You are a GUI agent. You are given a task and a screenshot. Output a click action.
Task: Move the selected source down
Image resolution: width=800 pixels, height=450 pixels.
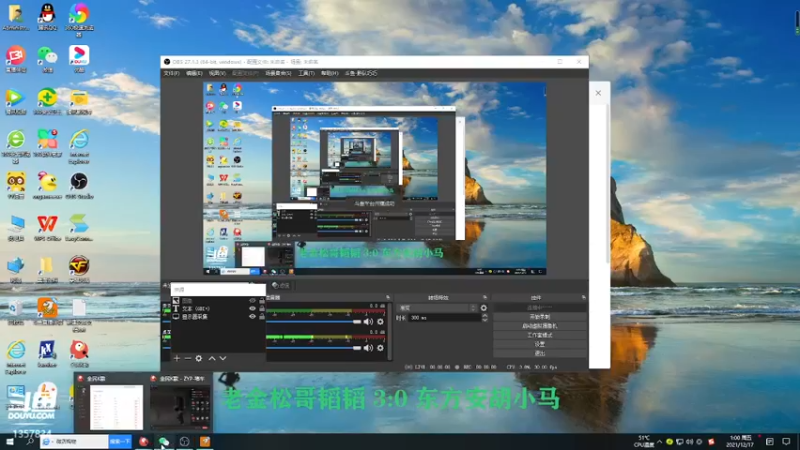pos(223,359)
